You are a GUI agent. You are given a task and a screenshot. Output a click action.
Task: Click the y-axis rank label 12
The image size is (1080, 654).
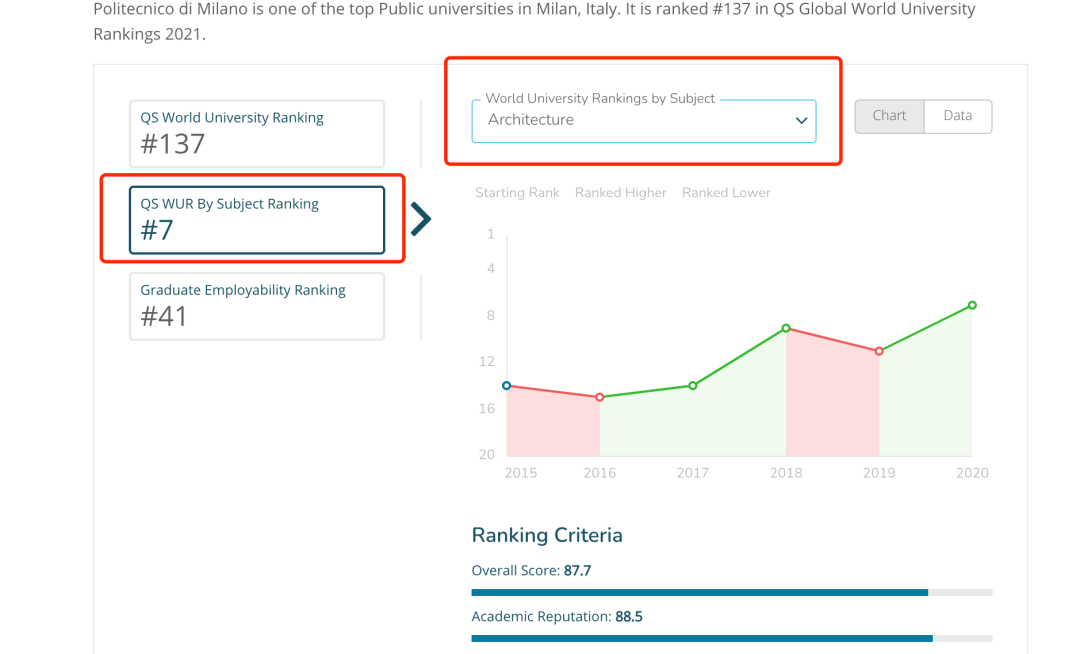(487, 361)
